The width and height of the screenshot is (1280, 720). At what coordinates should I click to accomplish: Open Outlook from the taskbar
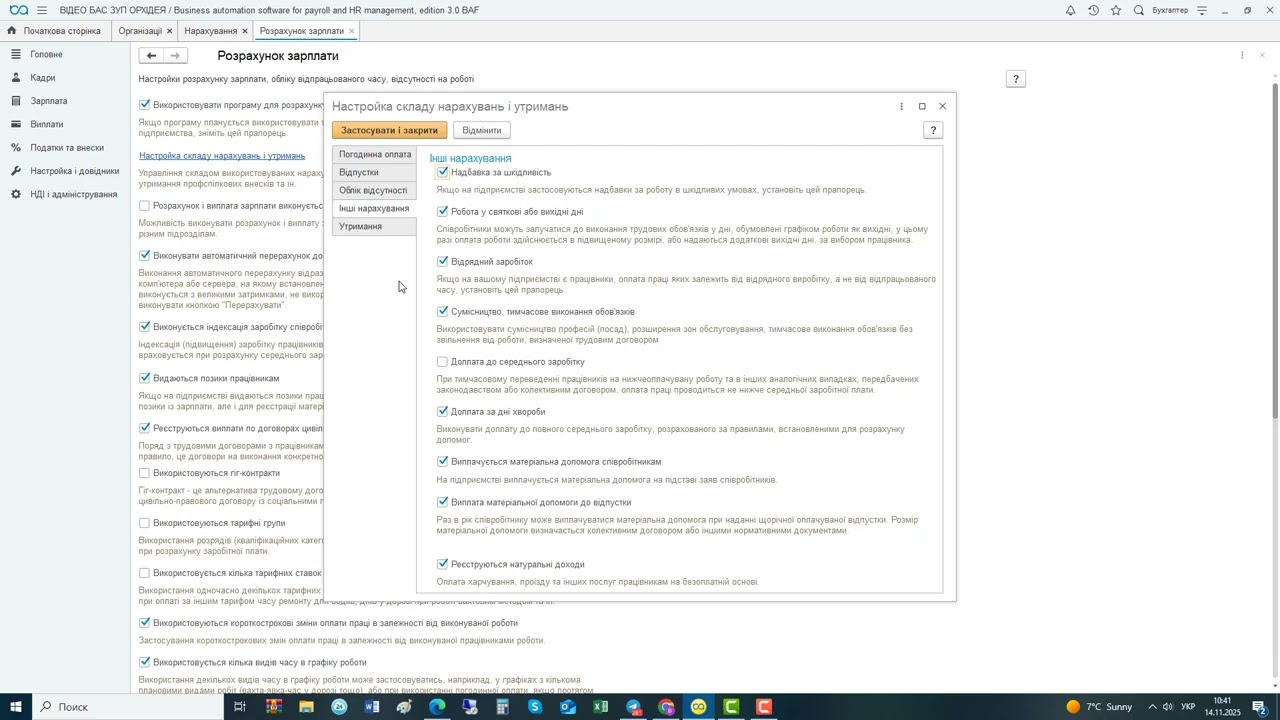pyautogui.click(x=568, y=707)
